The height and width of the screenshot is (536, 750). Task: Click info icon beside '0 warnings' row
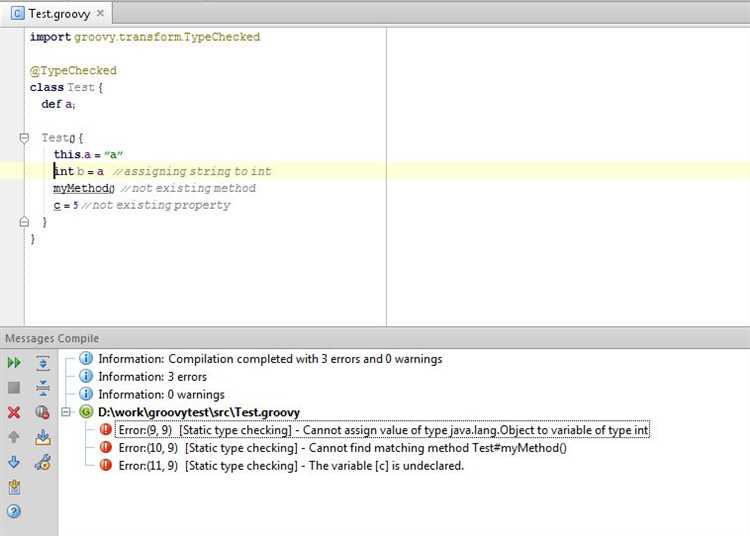click(86, 394)
